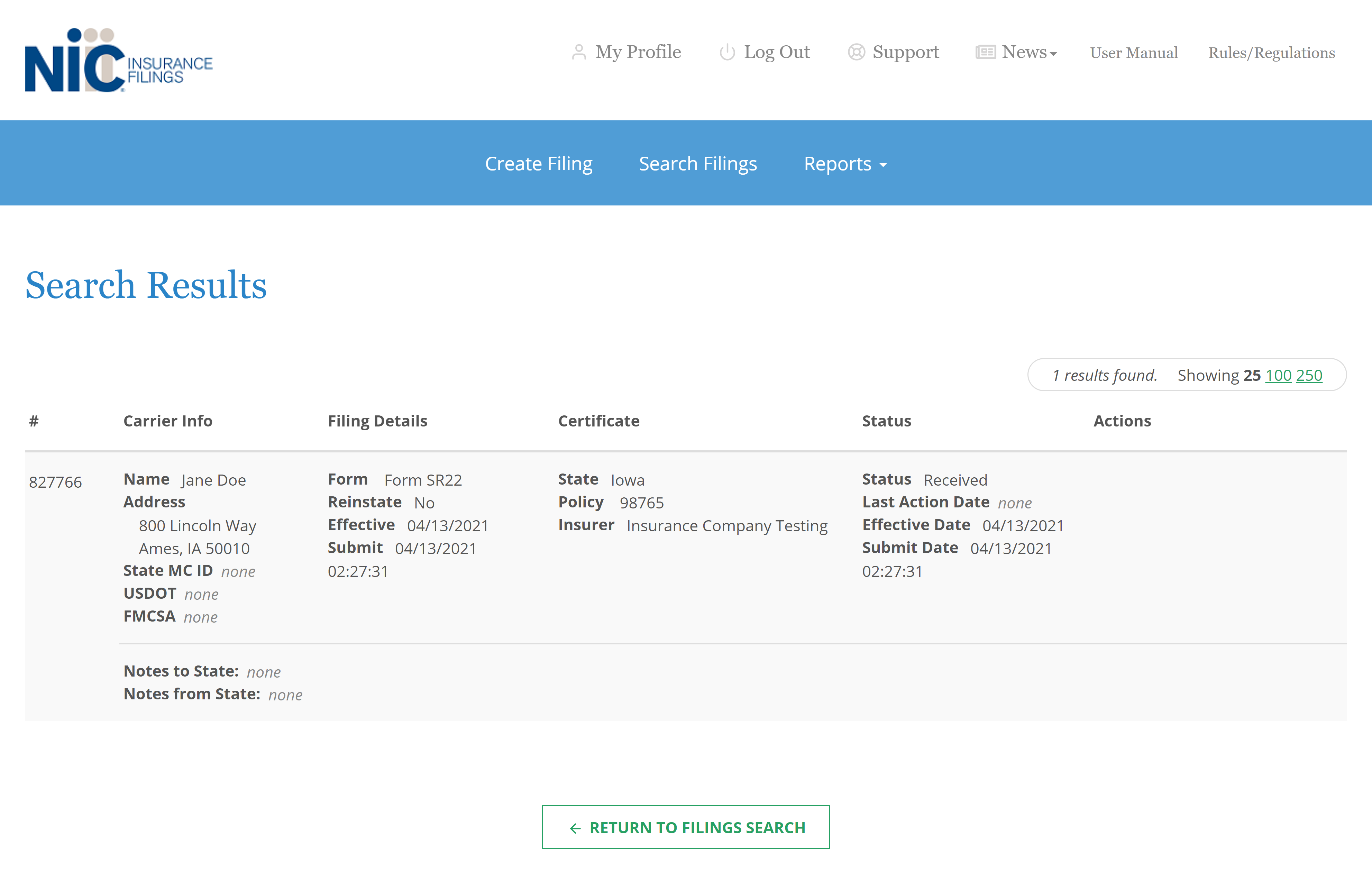Show 250 results per page
This screenshot has height=882, width=1372.
click(1310, 375)
